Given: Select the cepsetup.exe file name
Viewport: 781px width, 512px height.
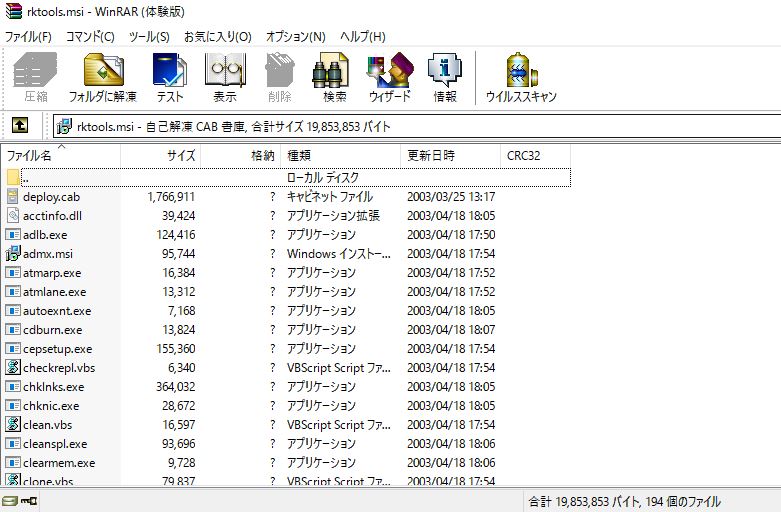Looking at the screenshot, I should point(57,349).
